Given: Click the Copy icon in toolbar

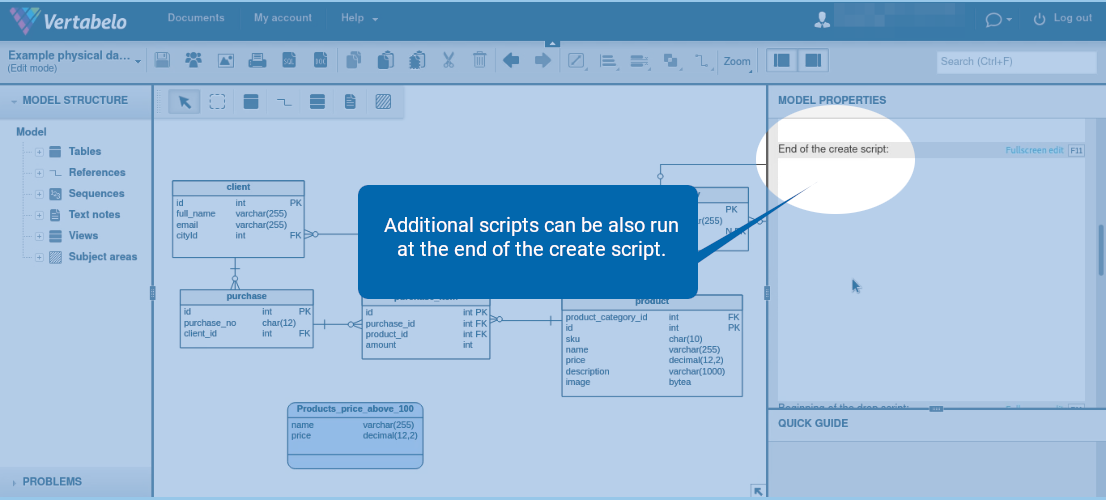Looking at the screenshot, I should click(354, 61).
